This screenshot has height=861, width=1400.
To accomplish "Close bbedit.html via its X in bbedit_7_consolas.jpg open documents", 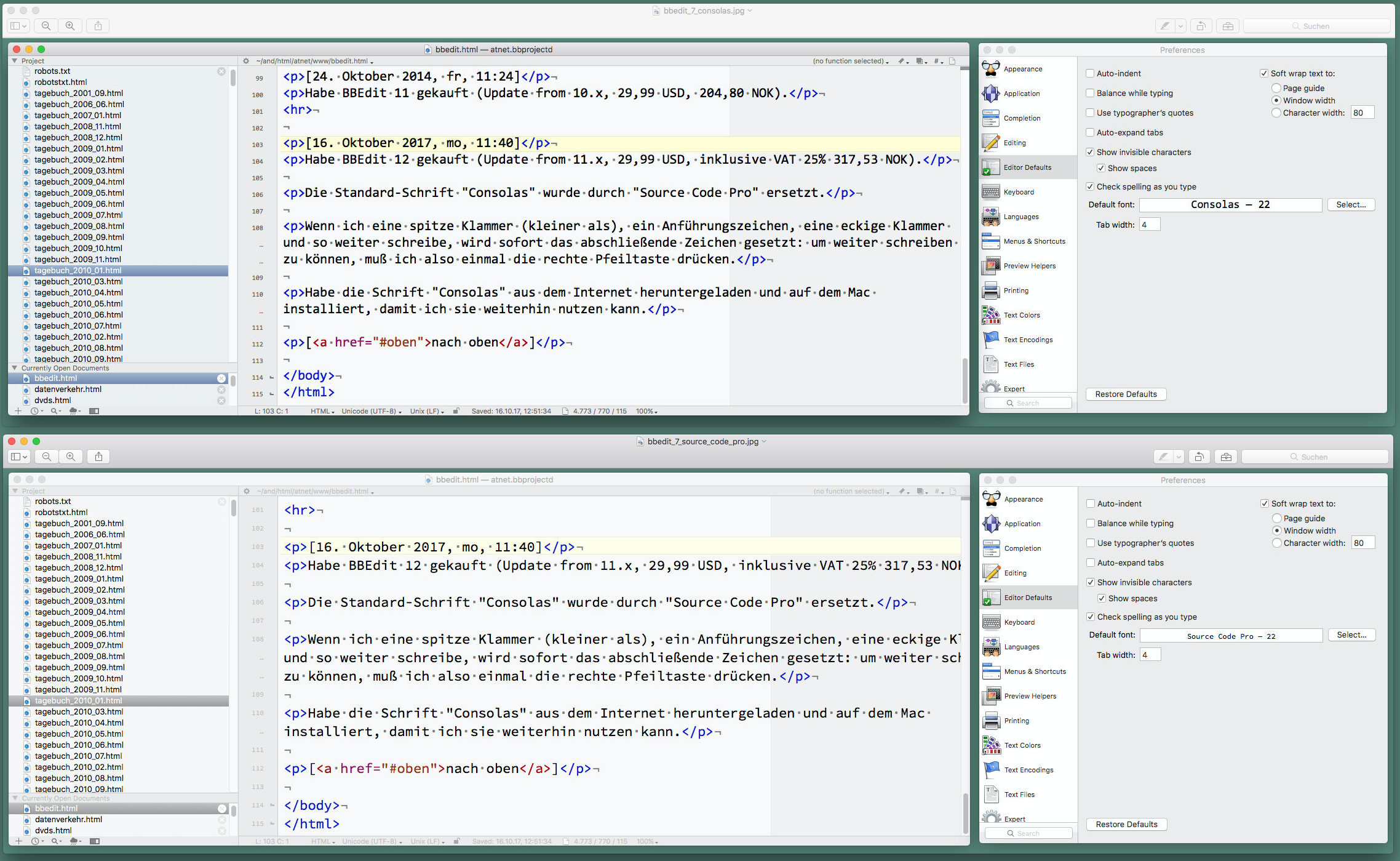I will coord(221,378).
